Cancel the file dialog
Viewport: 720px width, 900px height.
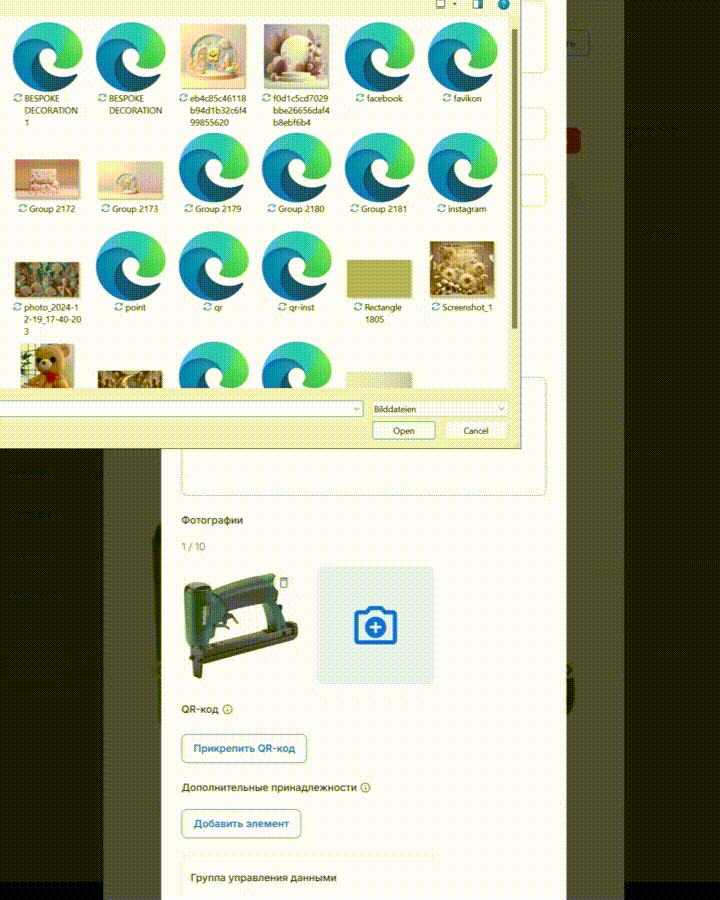(476, 430)
